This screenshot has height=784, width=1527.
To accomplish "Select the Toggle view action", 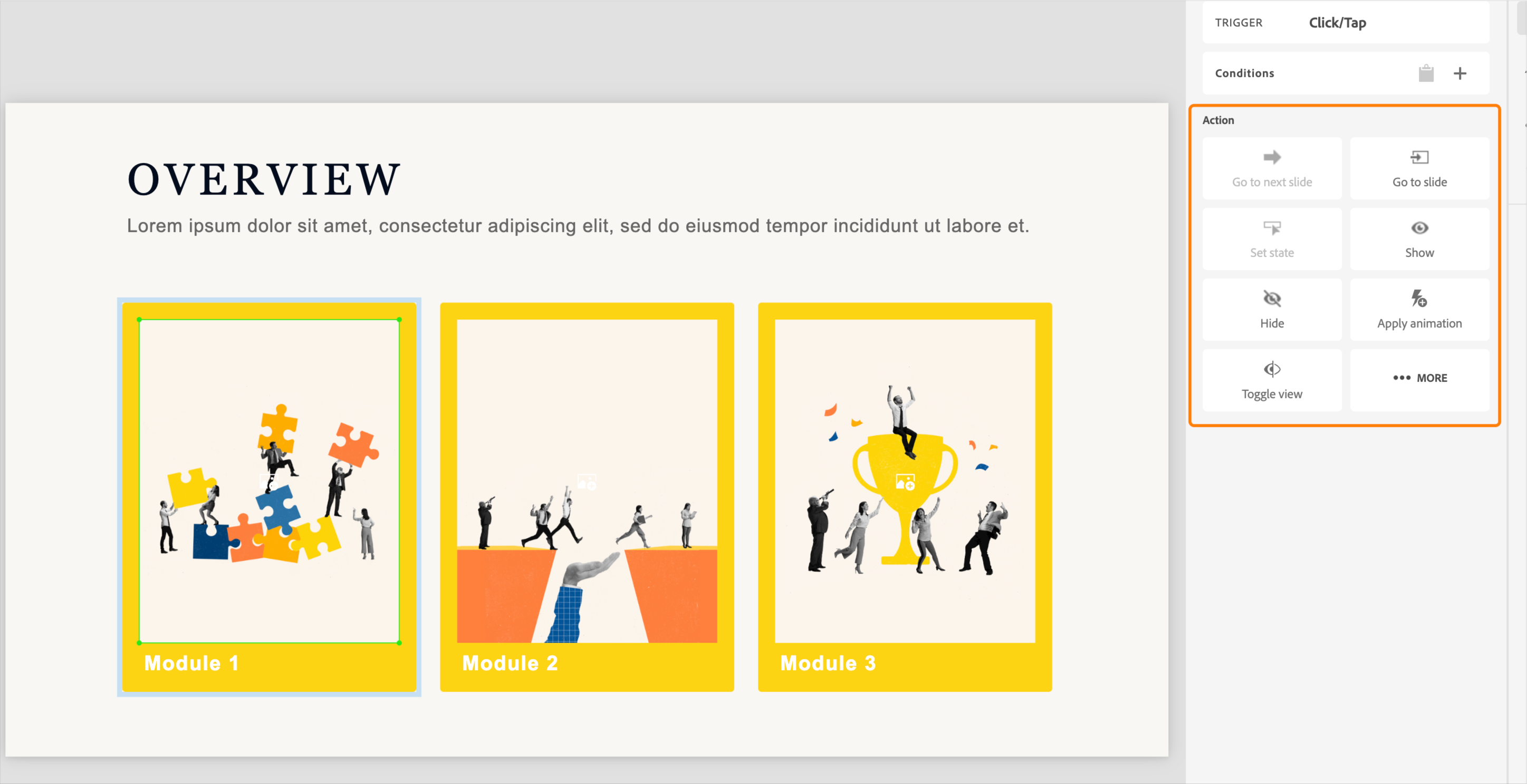I will (1272, 380).
